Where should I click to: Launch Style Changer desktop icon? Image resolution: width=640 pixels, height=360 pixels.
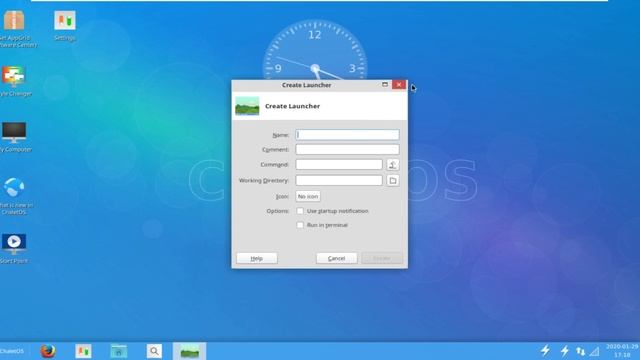coord(15,81)
